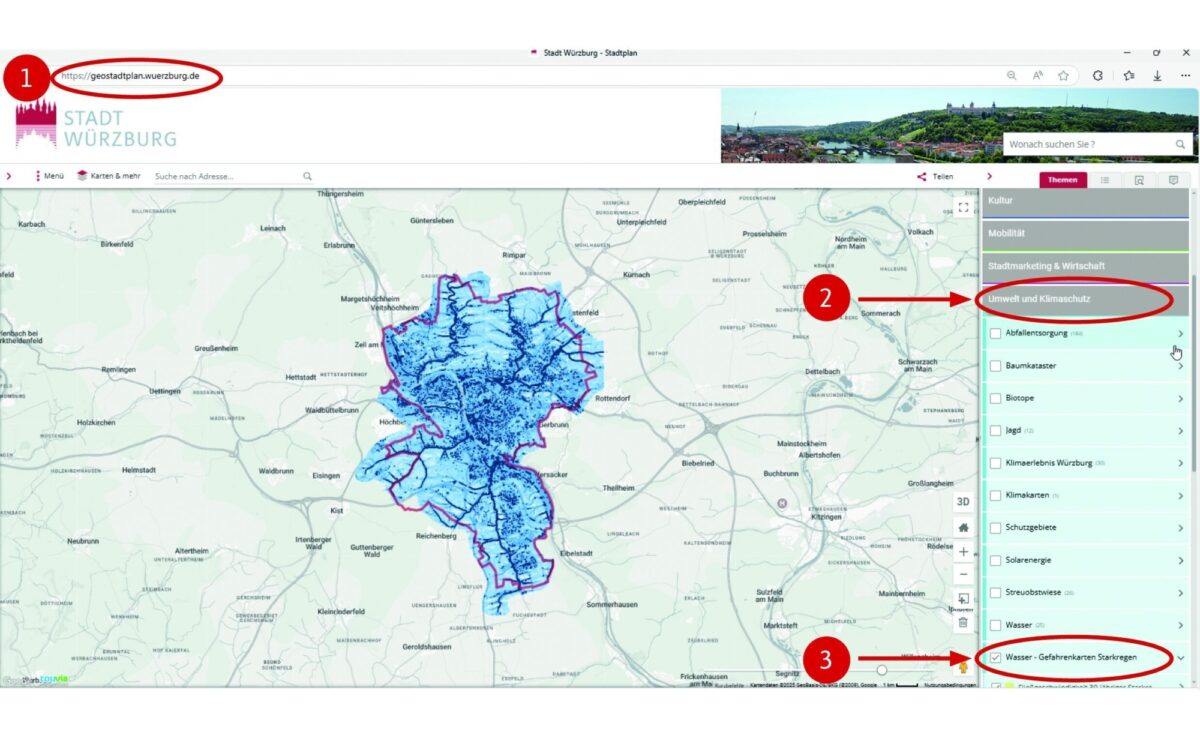1200x750 pixels.
Task: Activate the 3D map view icon
Action: click(962, 501)
